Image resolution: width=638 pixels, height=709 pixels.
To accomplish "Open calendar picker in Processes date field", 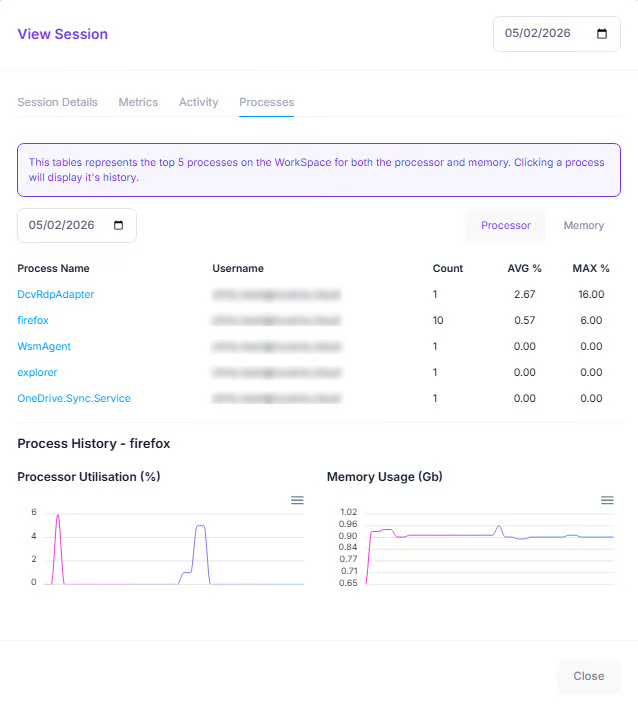I will (118, 225).
